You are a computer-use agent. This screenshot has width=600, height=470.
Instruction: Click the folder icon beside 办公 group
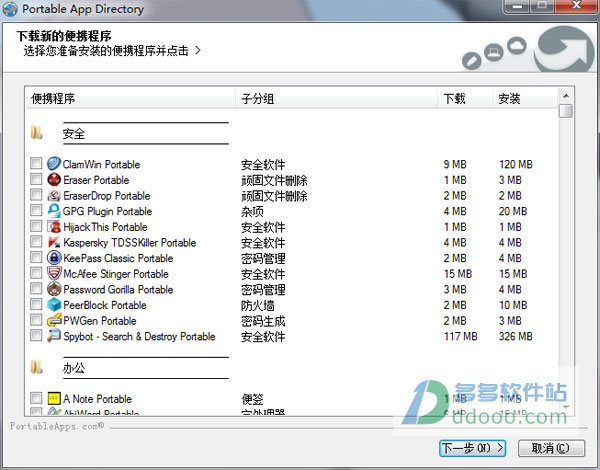coord(37,367)
